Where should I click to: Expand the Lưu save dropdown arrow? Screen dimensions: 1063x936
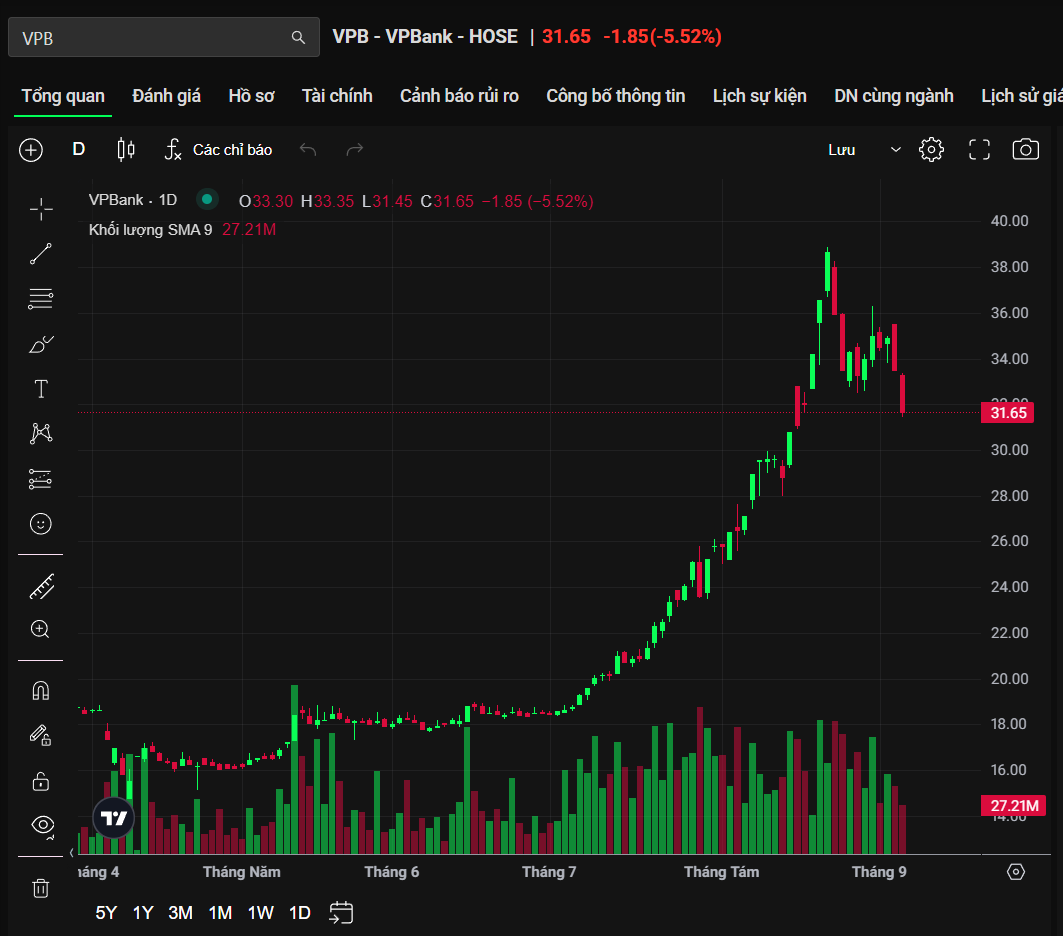pos(896,149)
